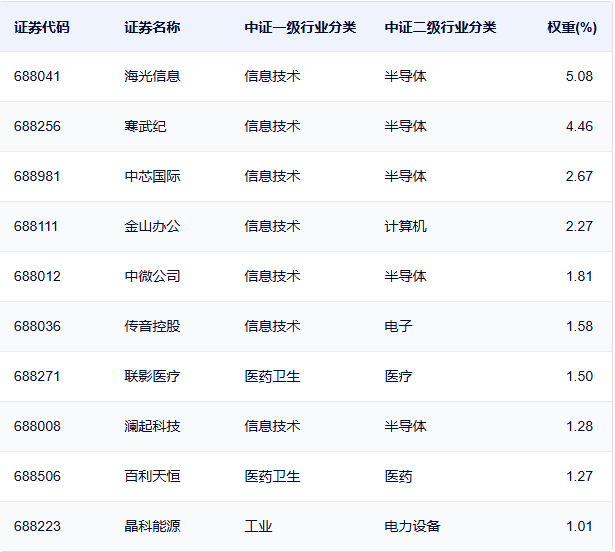
Task: Select stock code 688256
Action: [x=37, y=126]
